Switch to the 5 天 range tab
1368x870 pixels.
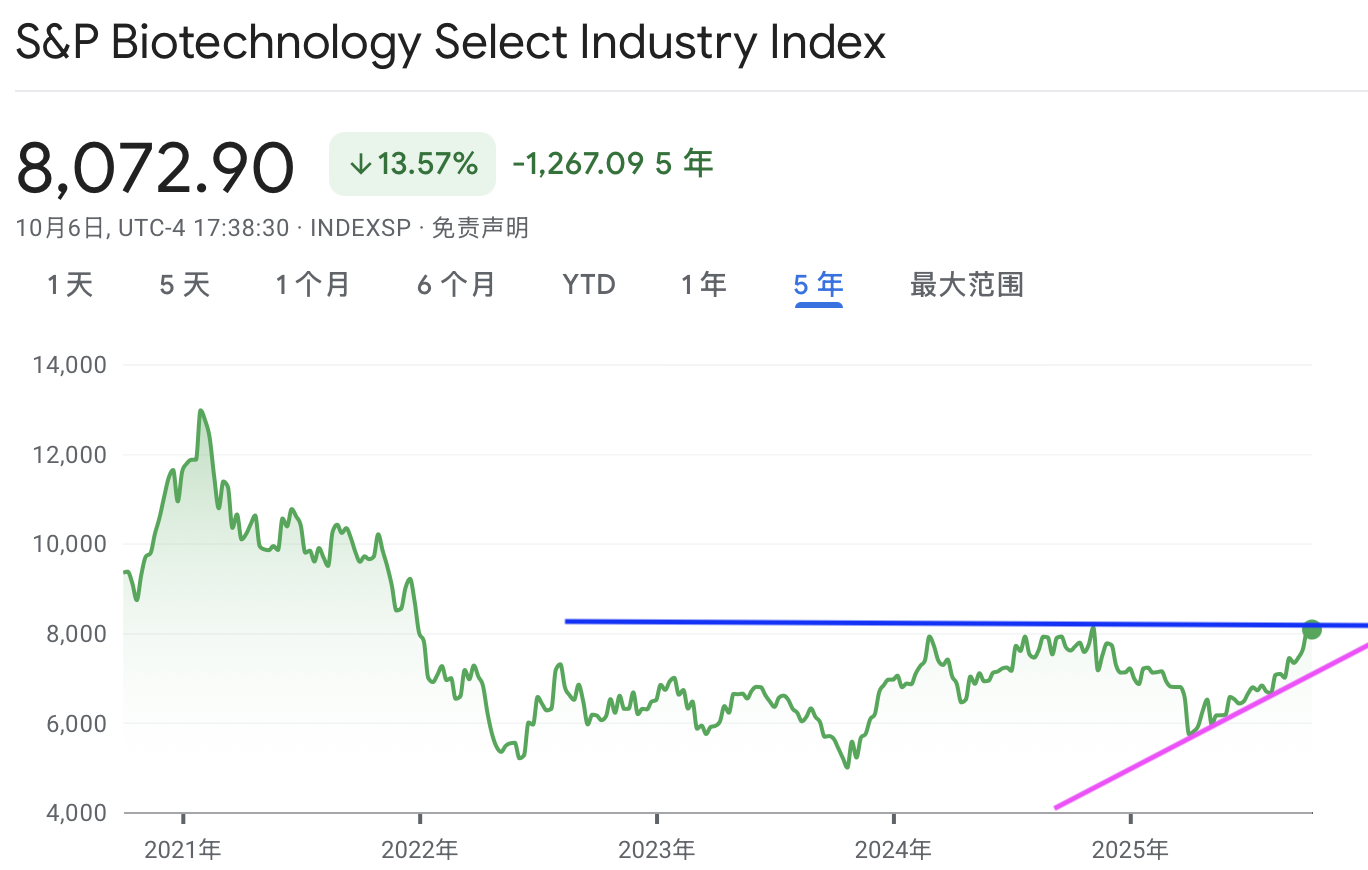pyautogui.click(x=185, y=285)
